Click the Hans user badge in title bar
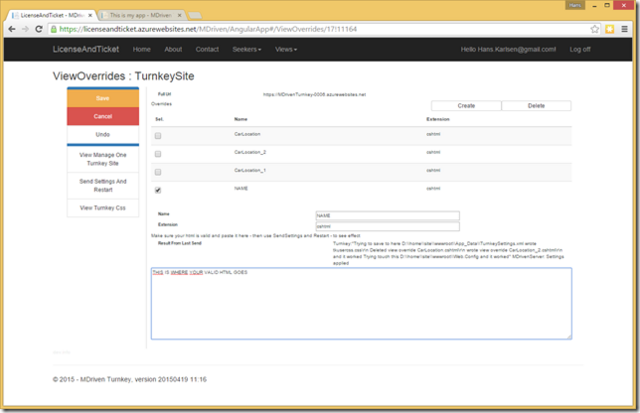 pos(575,5)
